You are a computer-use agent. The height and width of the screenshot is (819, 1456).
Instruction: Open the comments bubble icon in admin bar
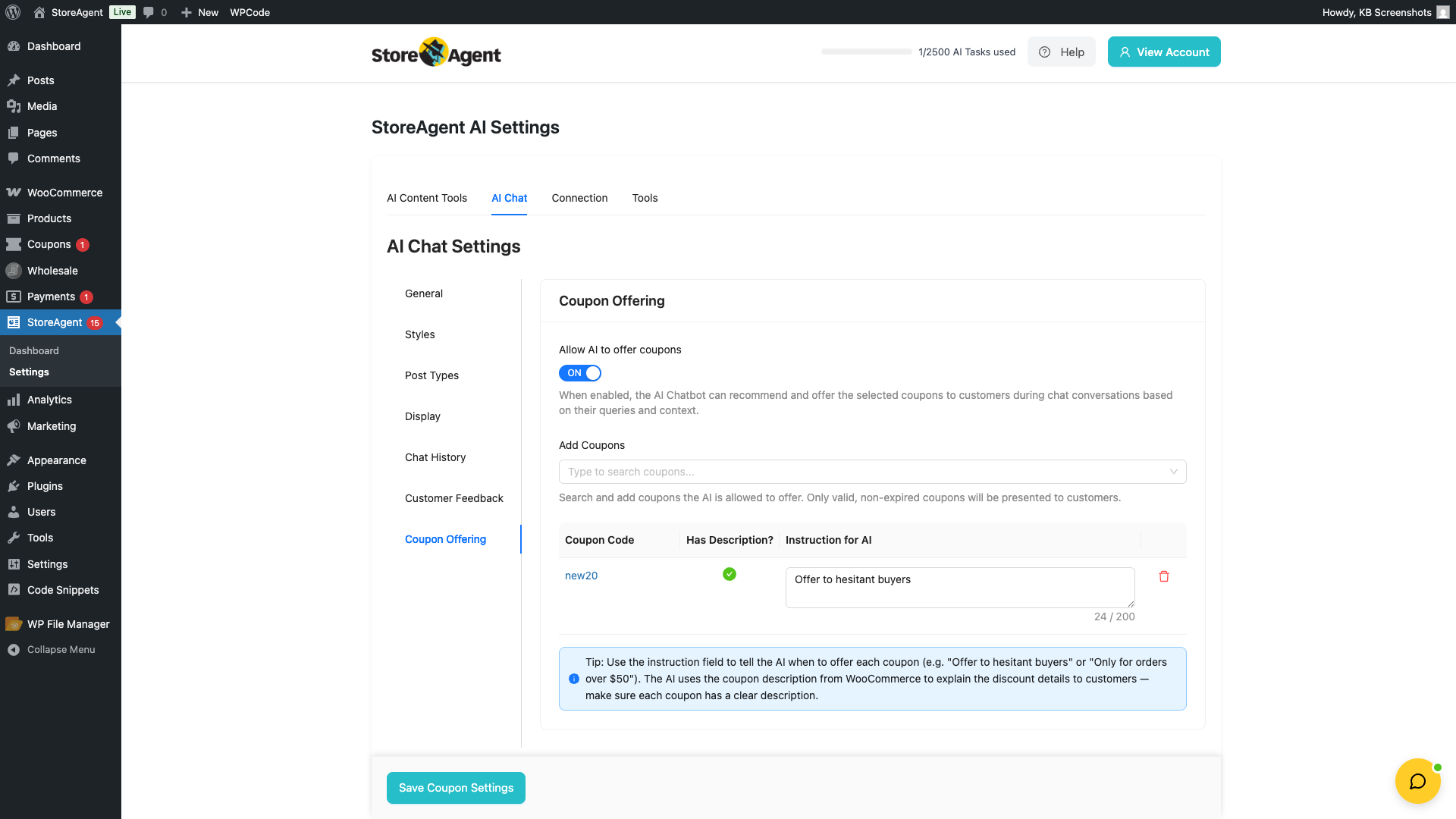pyautogui.click(x=149, y=12)
